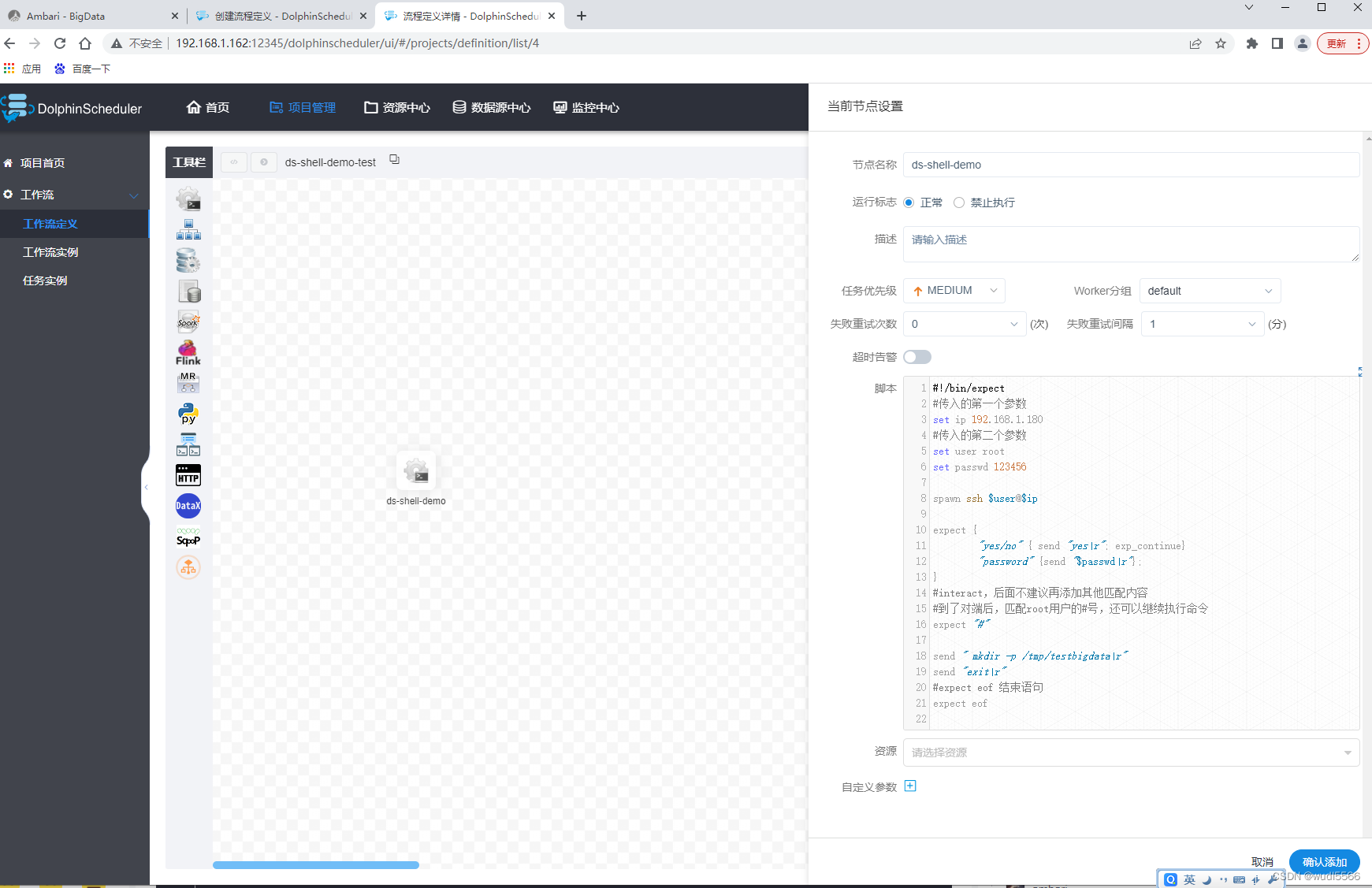Click the canvas horizontal scrollbar
This screenshot has width=1372, height=888.
[316, 865]
